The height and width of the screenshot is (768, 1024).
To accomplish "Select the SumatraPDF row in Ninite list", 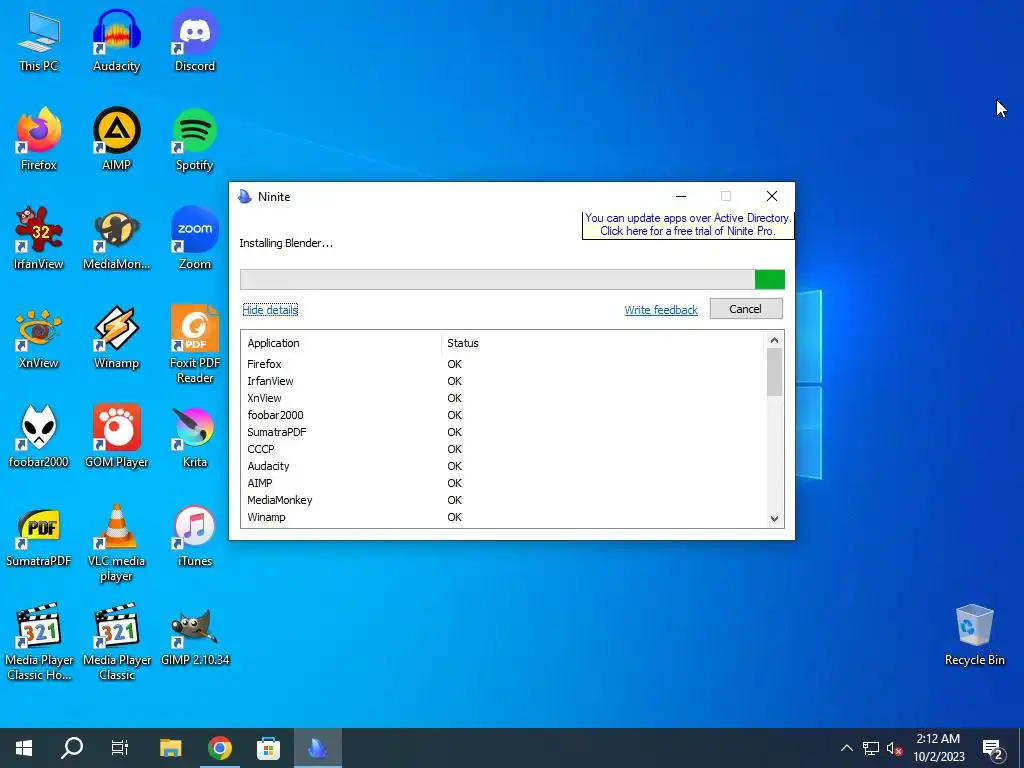I will [503, 432].
